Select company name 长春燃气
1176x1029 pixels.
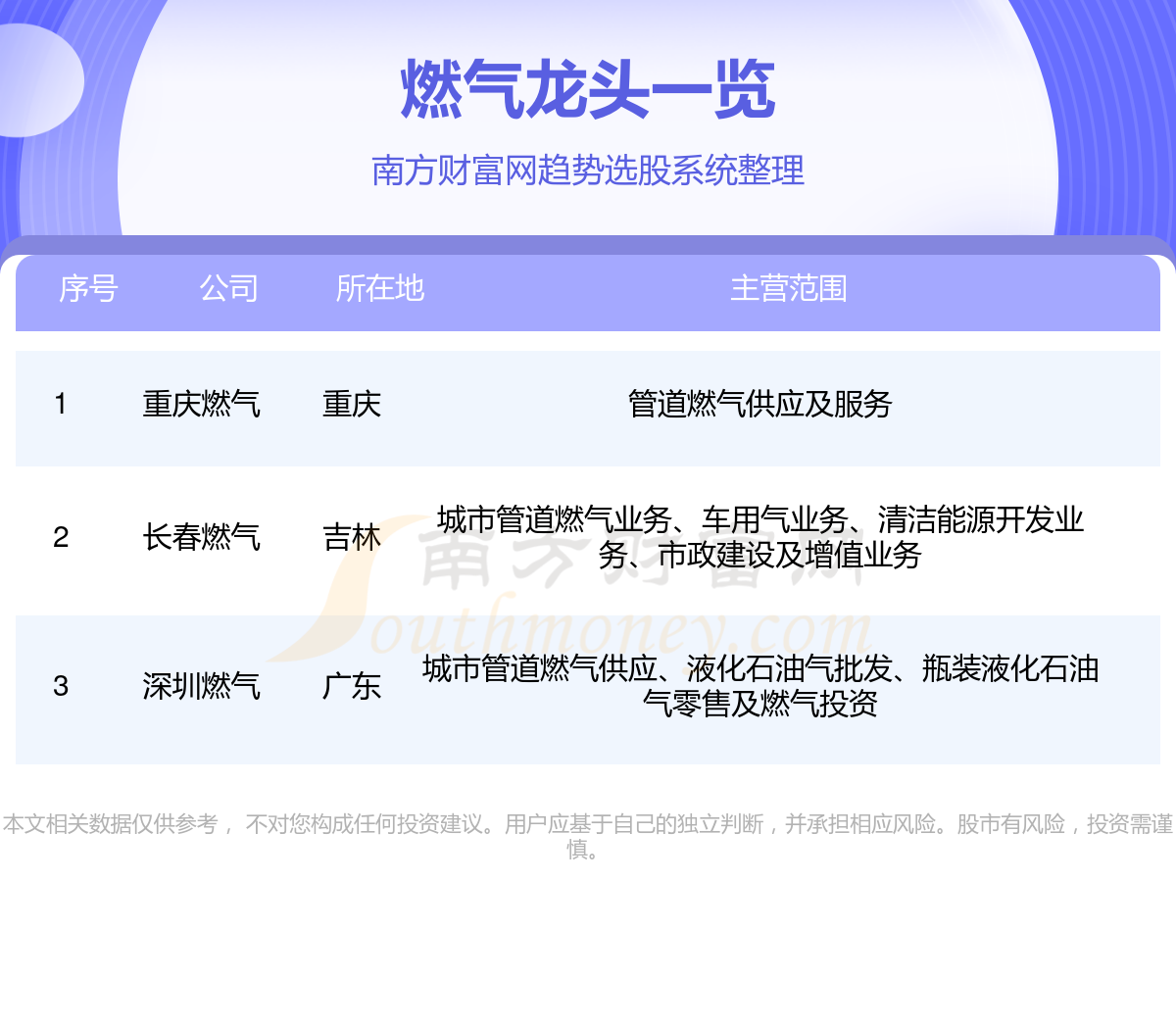202,537
